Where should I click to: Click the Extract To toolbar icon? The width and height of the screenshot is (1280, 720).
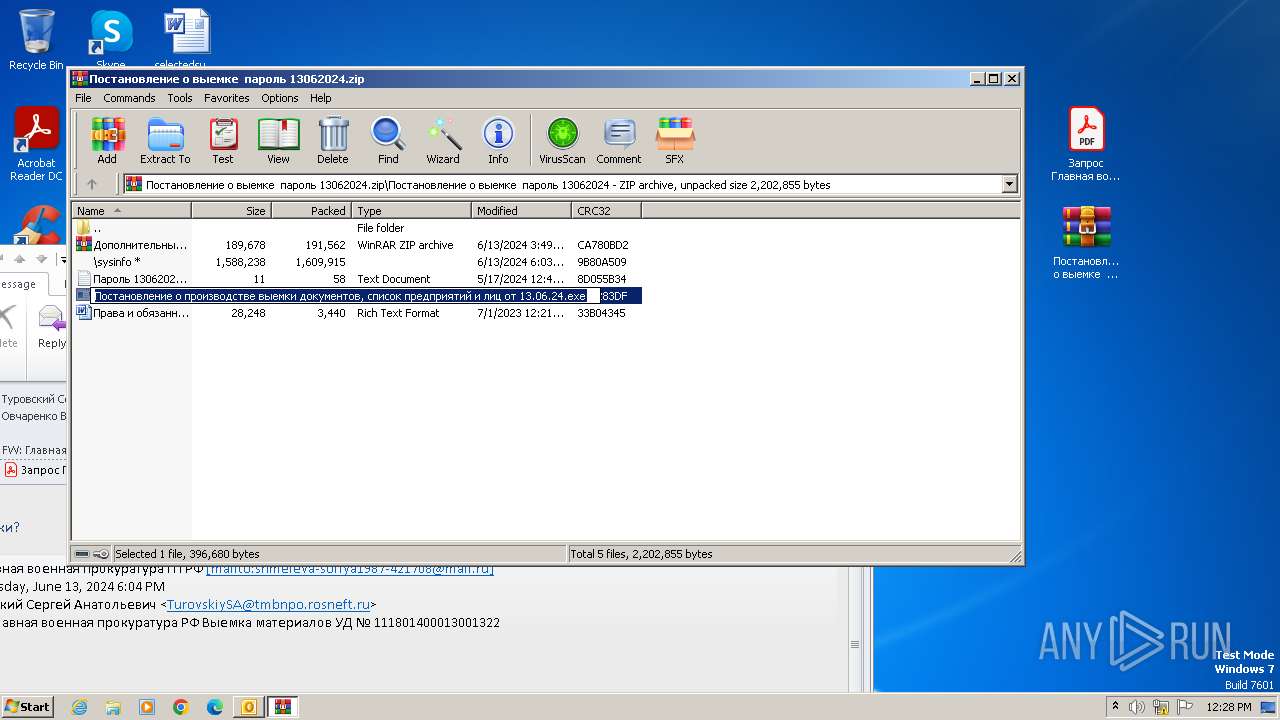[x=165, y=140]
